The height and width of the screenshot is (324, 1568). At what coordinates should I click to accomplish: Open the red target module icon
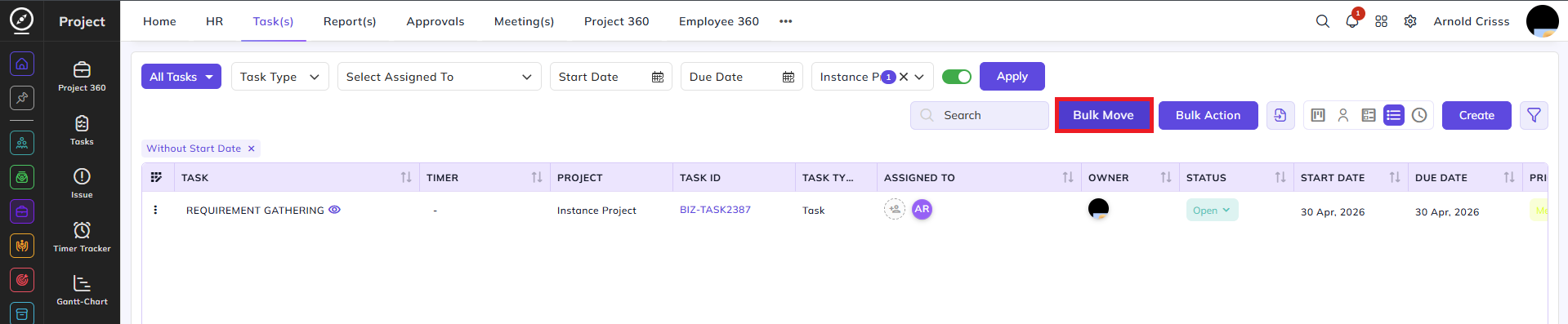point(22,280)
